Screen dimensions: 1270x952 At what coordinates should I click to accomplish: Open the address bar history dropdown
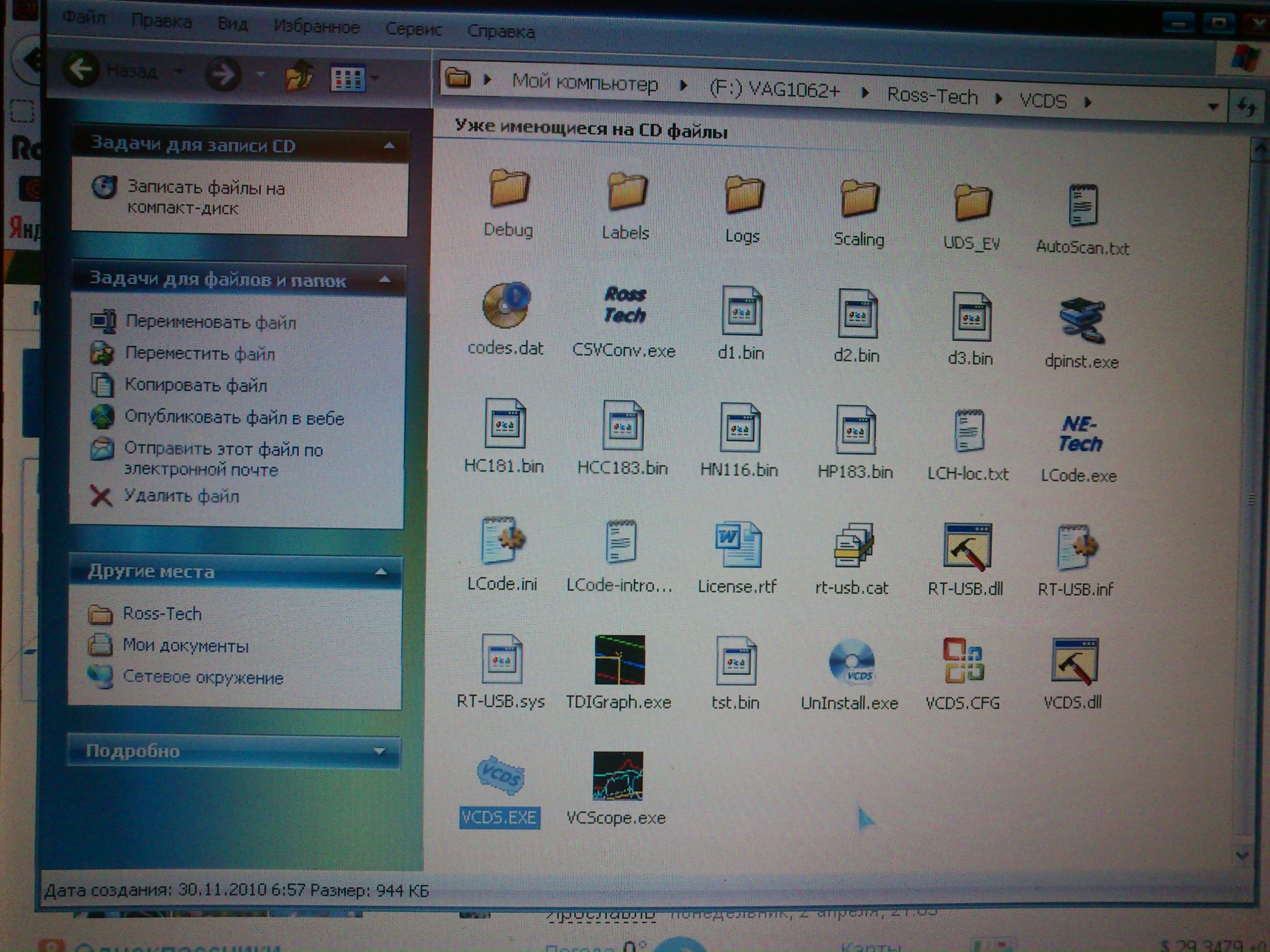click(x=1213, y=107)
